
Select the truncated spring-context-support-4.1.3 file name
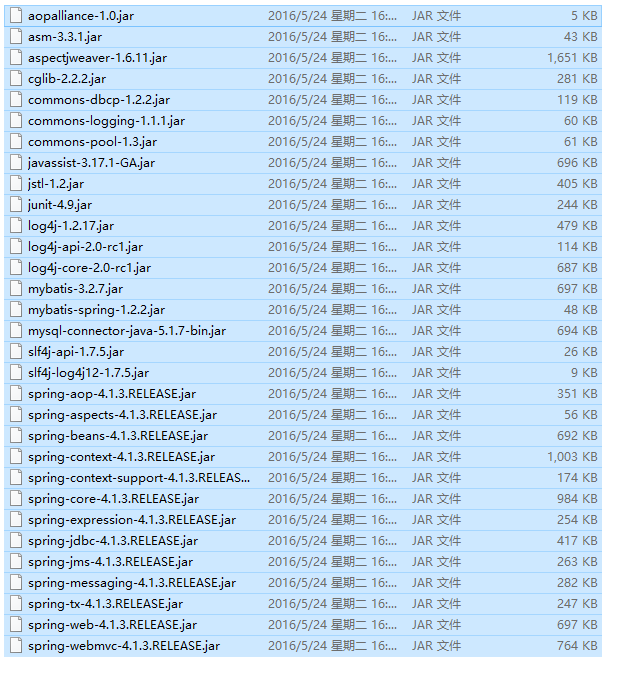tap(139, 479)
